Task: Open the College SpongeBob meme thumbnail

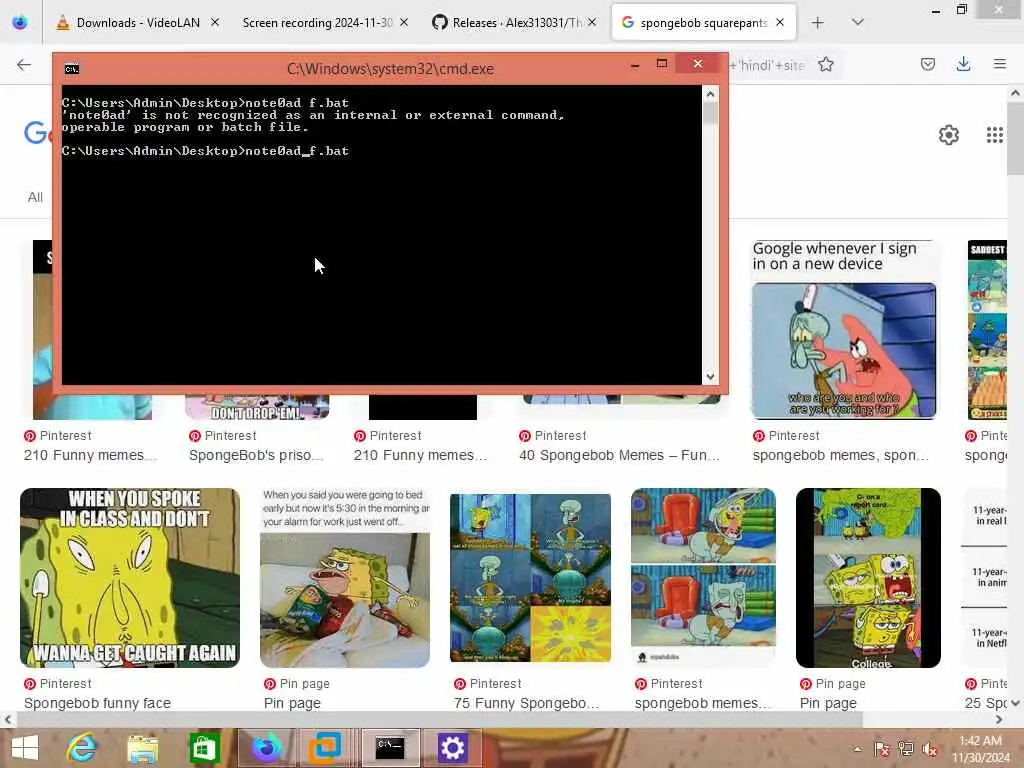Action: [x=869, y=578]
